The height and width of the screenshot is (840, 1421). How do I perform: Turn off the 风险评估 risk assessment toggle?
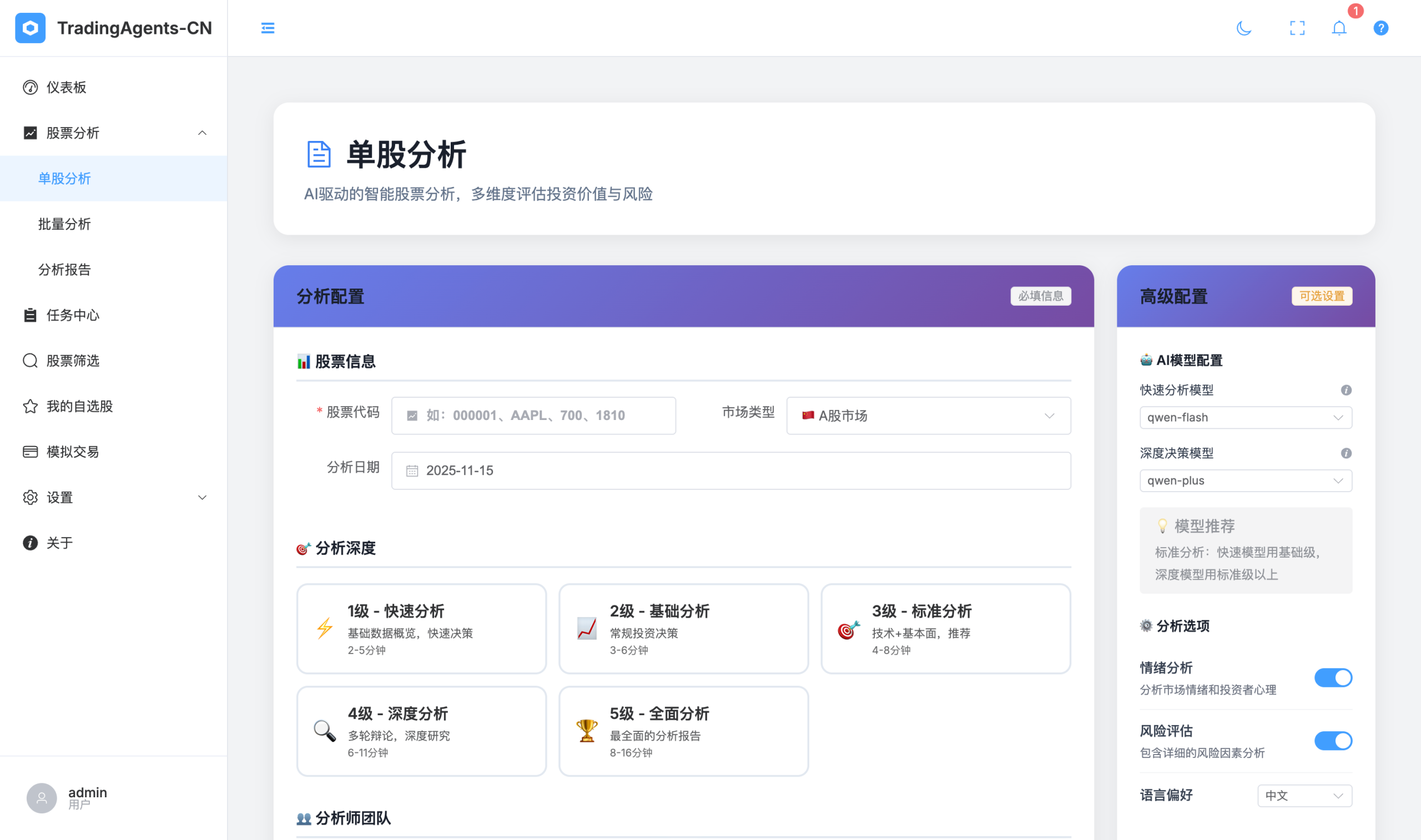click(x=1334, y=740)
